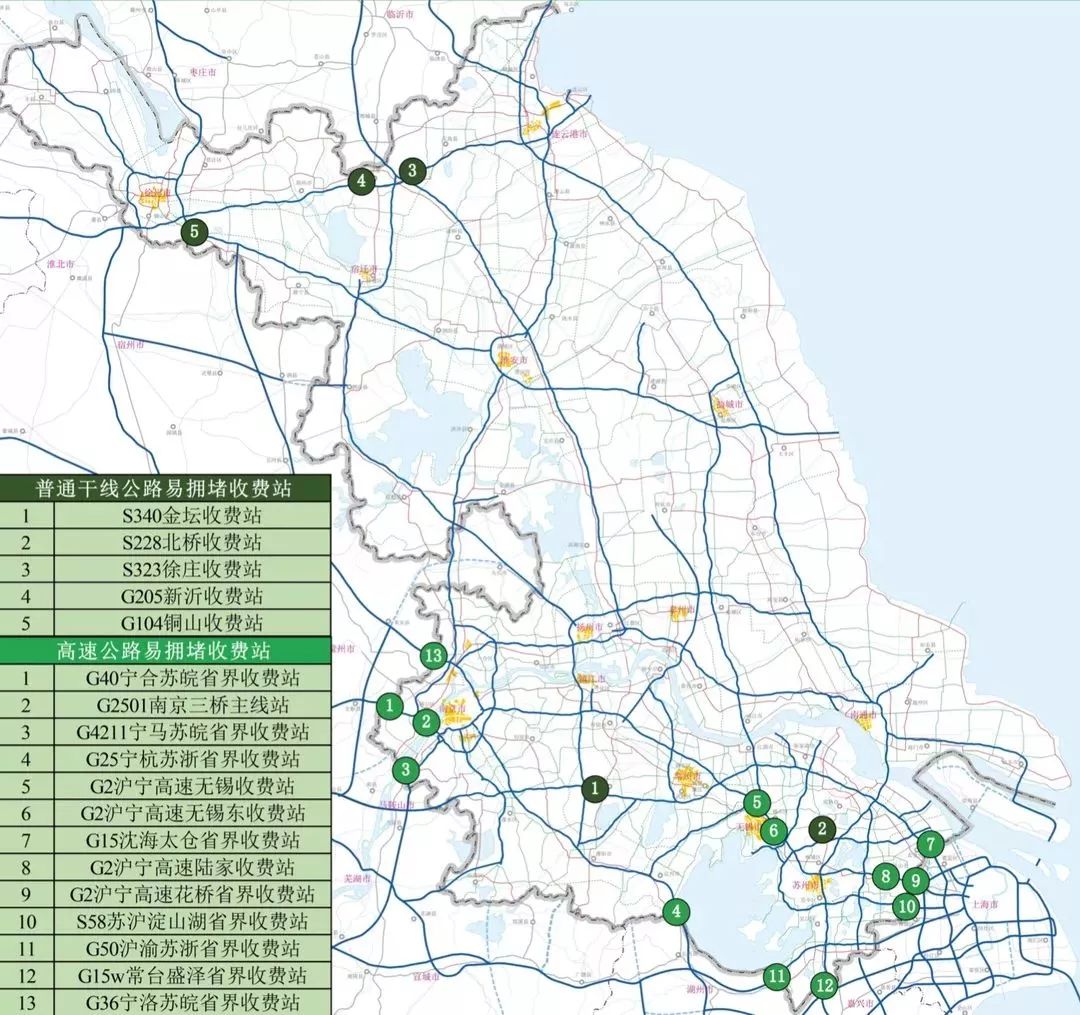This screenshot has height=1015, width=1080.
Task: Click dark green marker 4 for G205新沂
Action: 361,181
